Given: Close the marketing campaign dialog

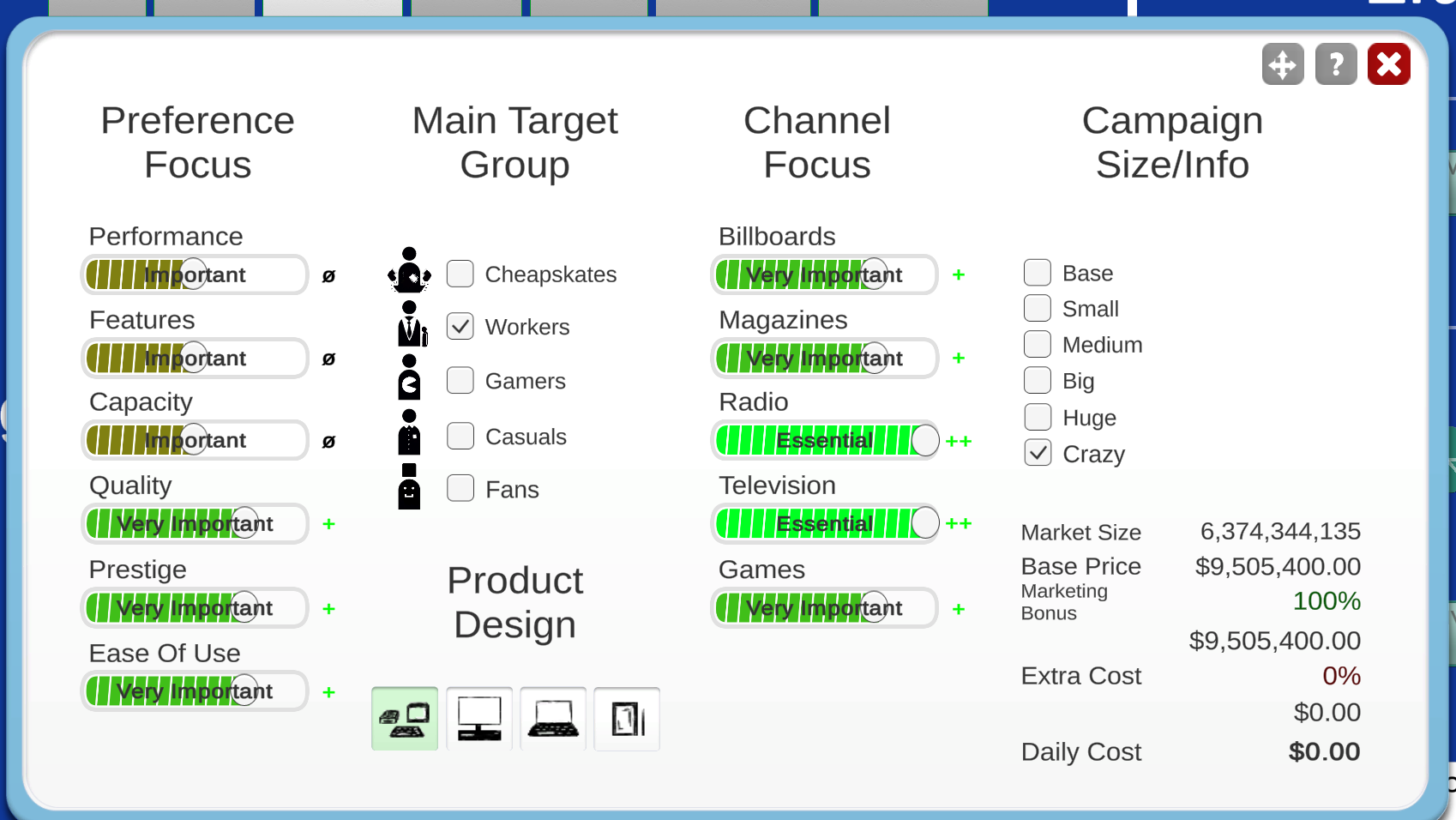Looking at the screenshot, I should [x=1389, y=64].
